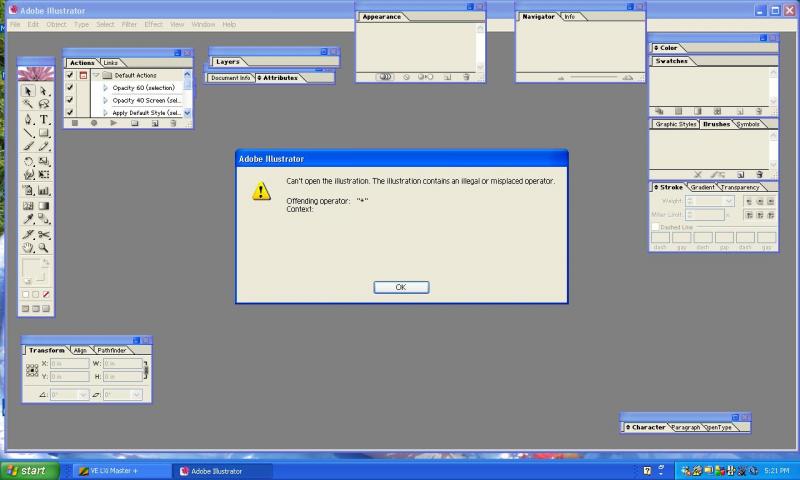The width and height of the screenshot is (800, 480).
Task: Open the Transform shear angle dropdown
Action: tap(136, 395)
